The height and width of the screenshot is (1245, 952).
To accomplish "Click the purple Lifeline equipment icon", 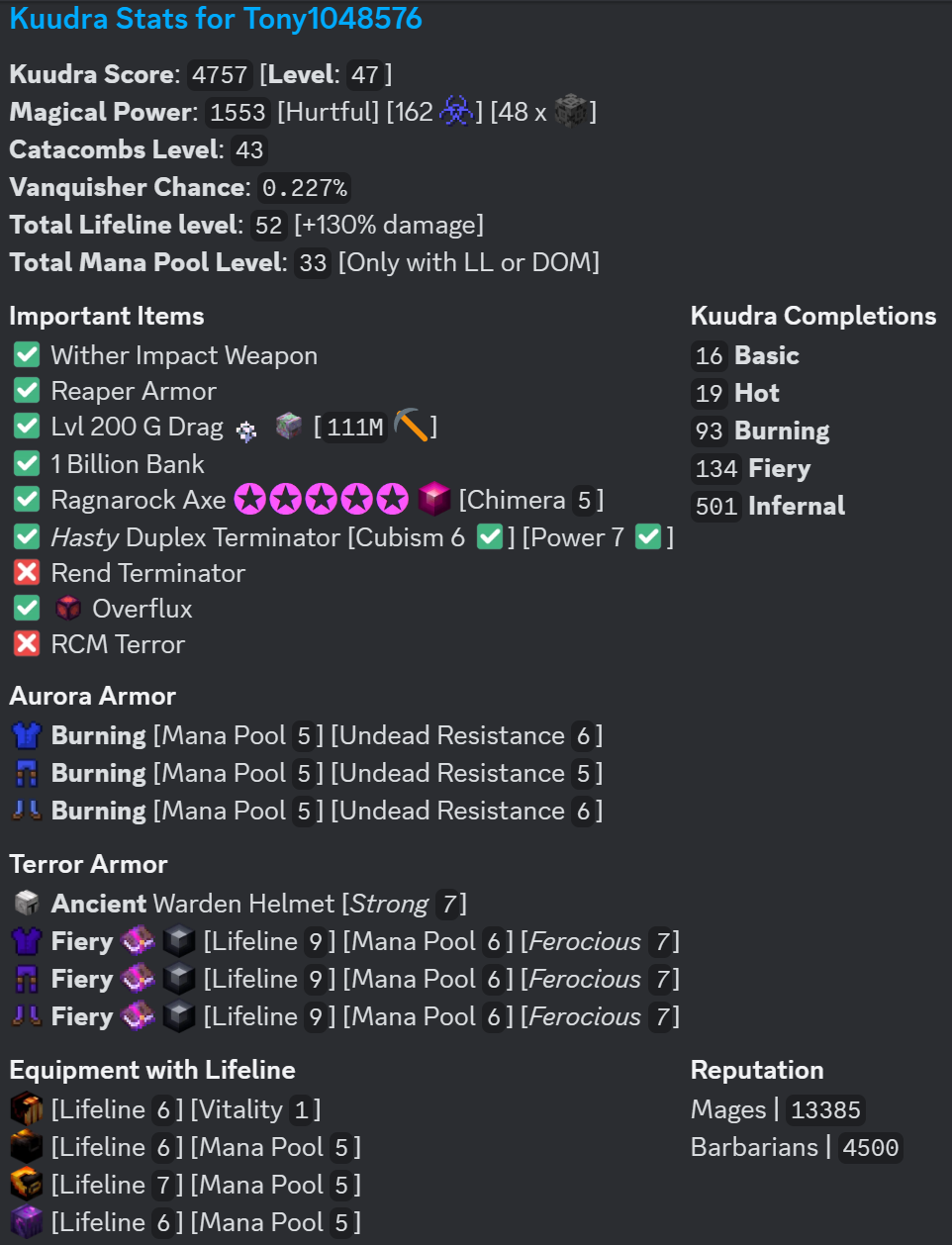I will tap(27, 1221).
